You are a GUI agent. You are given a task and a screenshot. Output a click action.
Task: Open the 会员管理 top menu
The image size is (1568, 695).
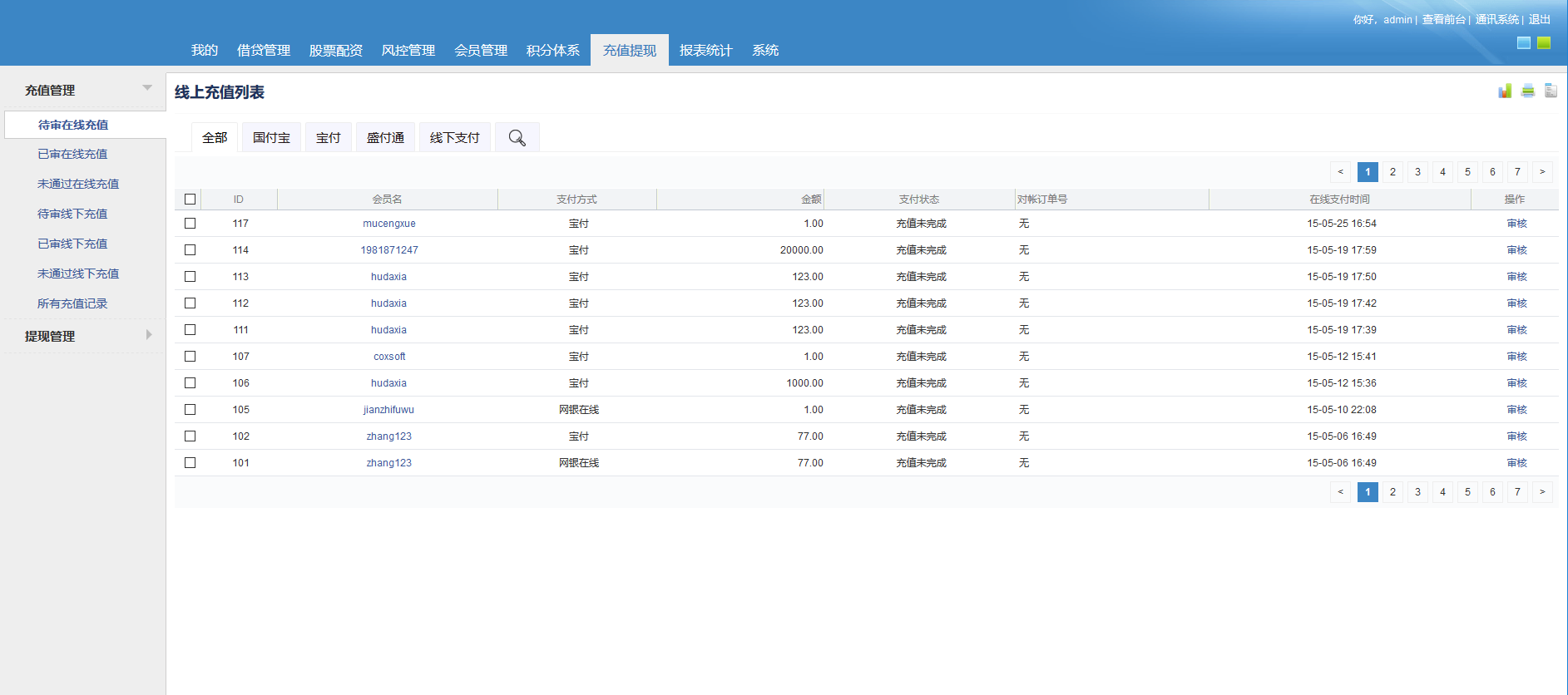480,51
